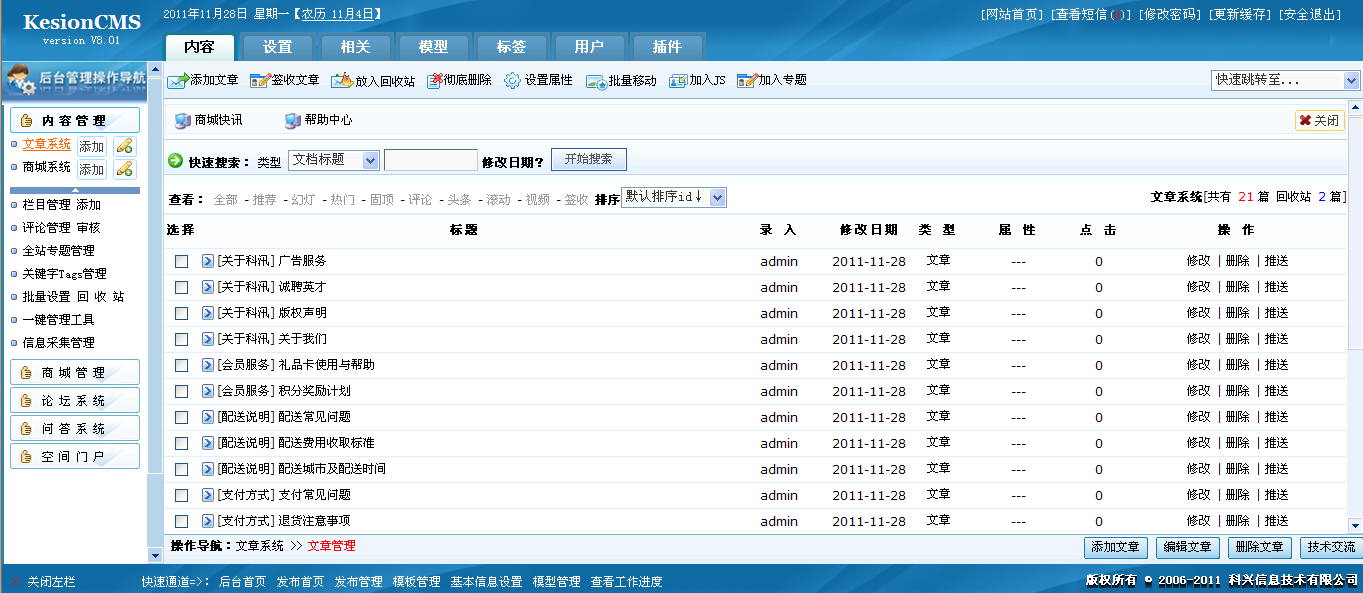Click the 开始搜索 (Start Search) button

[588, 159]
